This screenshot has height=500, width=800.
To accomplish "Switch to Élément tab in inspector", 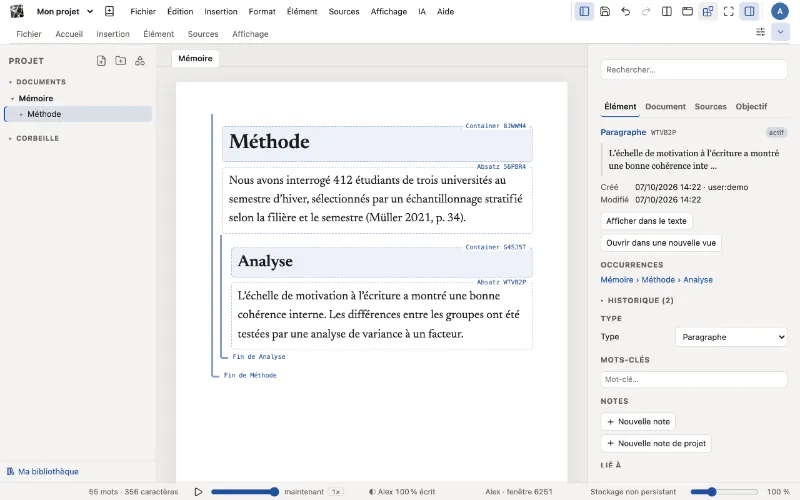I will 620,106.
